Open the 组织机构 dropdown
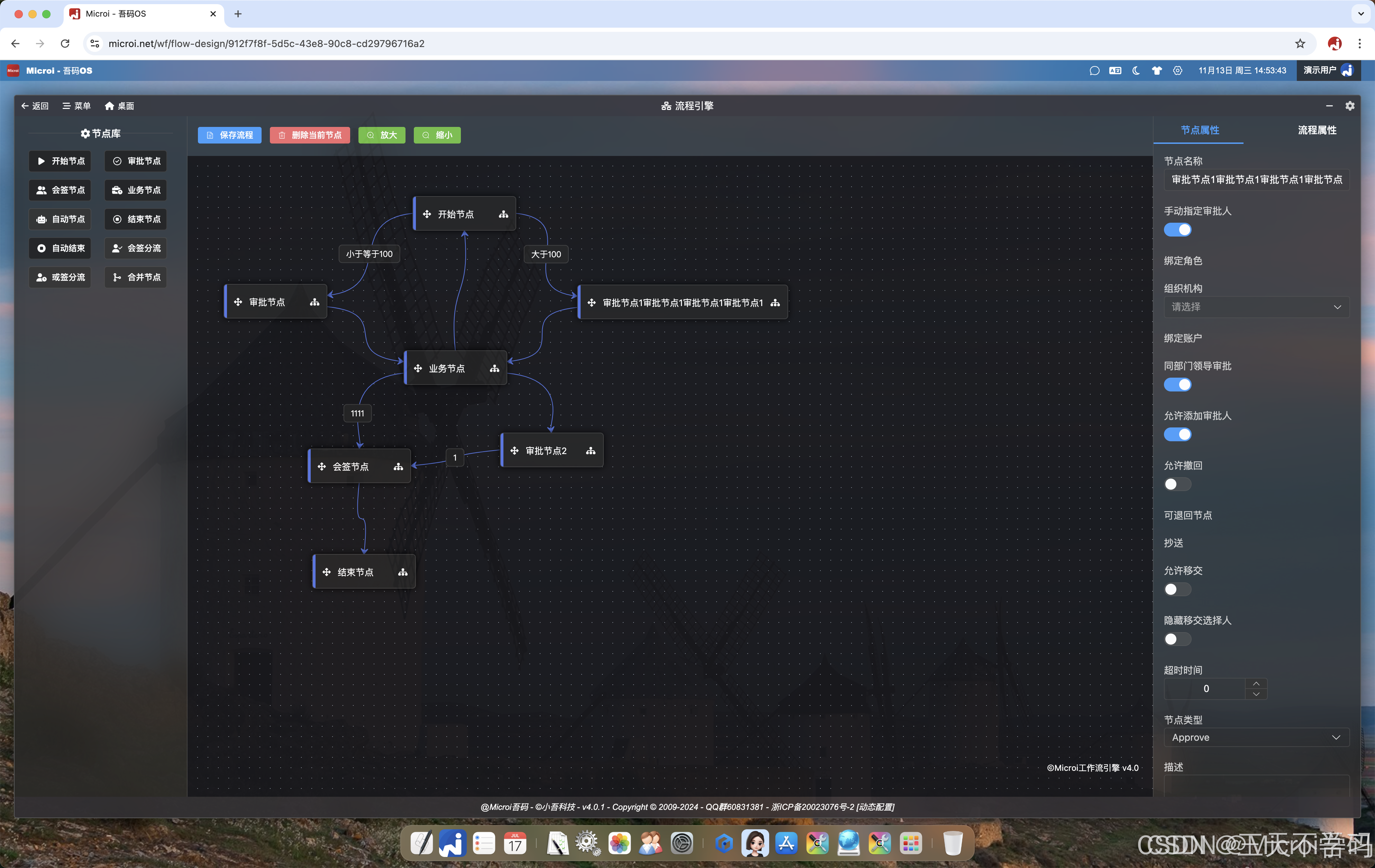 (x=1256, y=307)
